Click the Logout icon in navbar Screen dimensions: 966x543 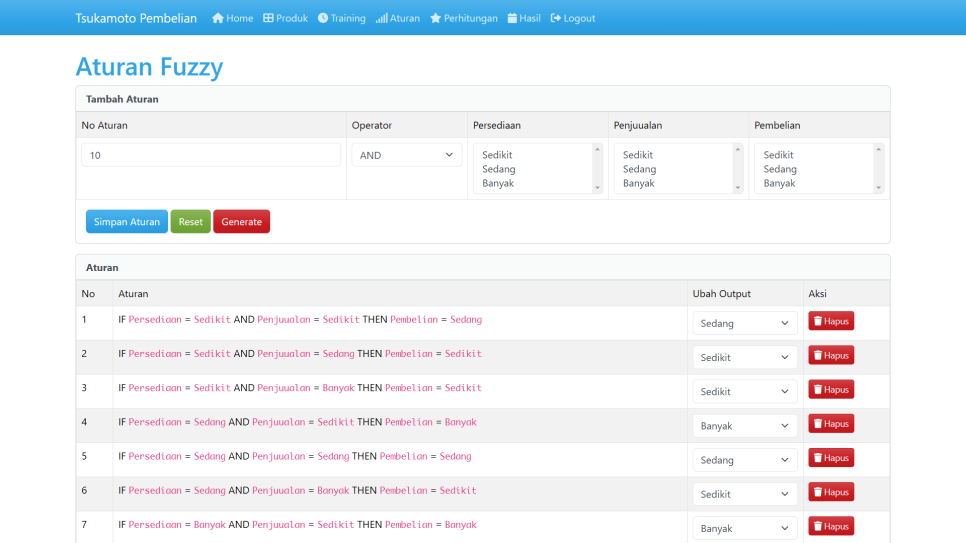(x=555, y=18)
